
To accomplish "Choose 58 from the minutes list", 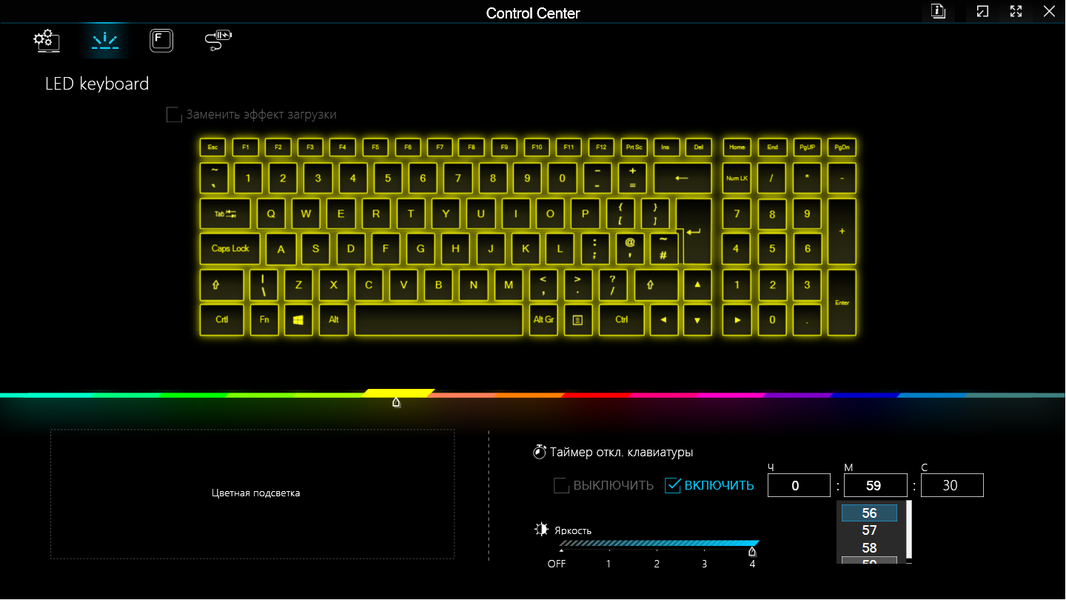I will (x=869, y=548).
